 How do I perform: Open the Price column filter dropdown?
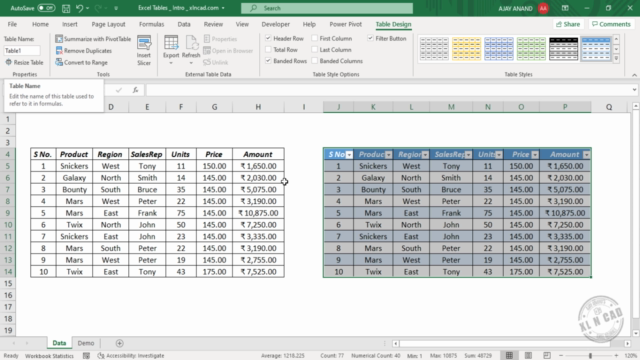point(535,155)
